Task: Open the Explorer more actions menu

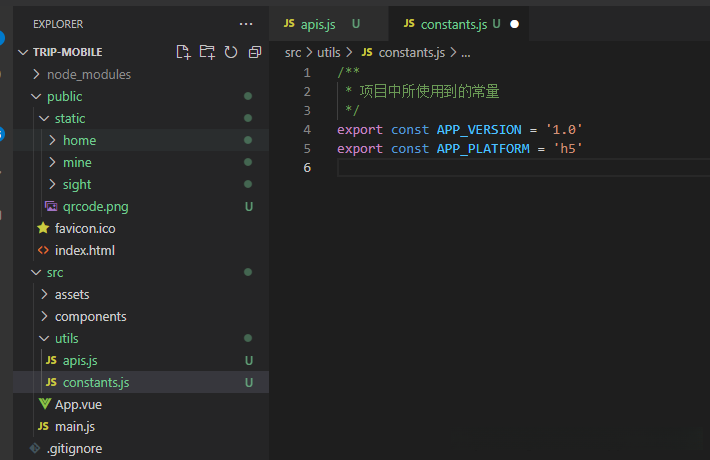Action: 246,23
